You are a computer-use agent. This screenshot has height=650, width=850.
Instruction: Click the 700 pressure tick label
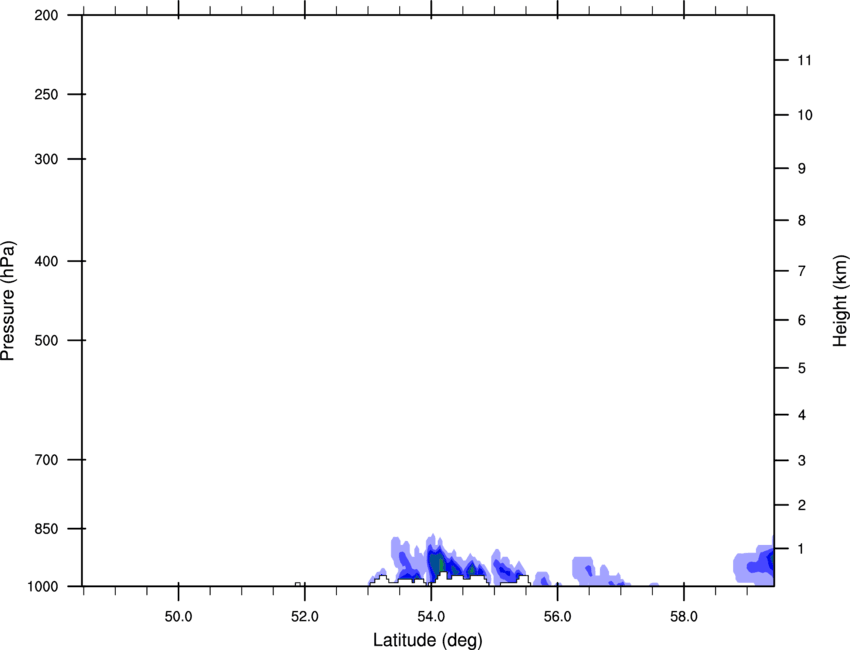coord(46,460)
